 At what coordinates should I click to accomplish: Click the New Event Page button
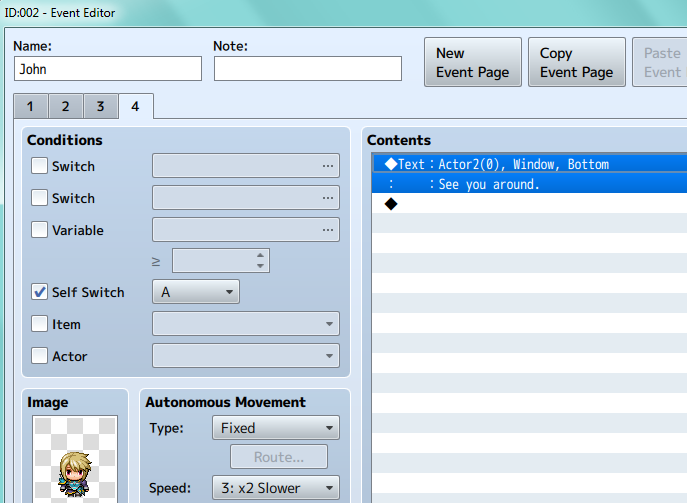tap(473, 62)
